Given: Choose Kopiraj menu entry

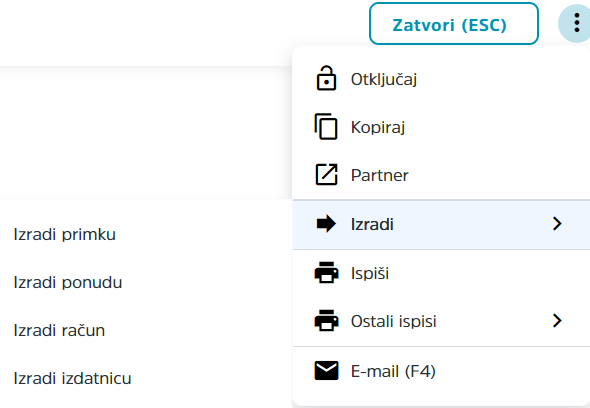Looking at the screenshot, I should [x=441, y=127].
